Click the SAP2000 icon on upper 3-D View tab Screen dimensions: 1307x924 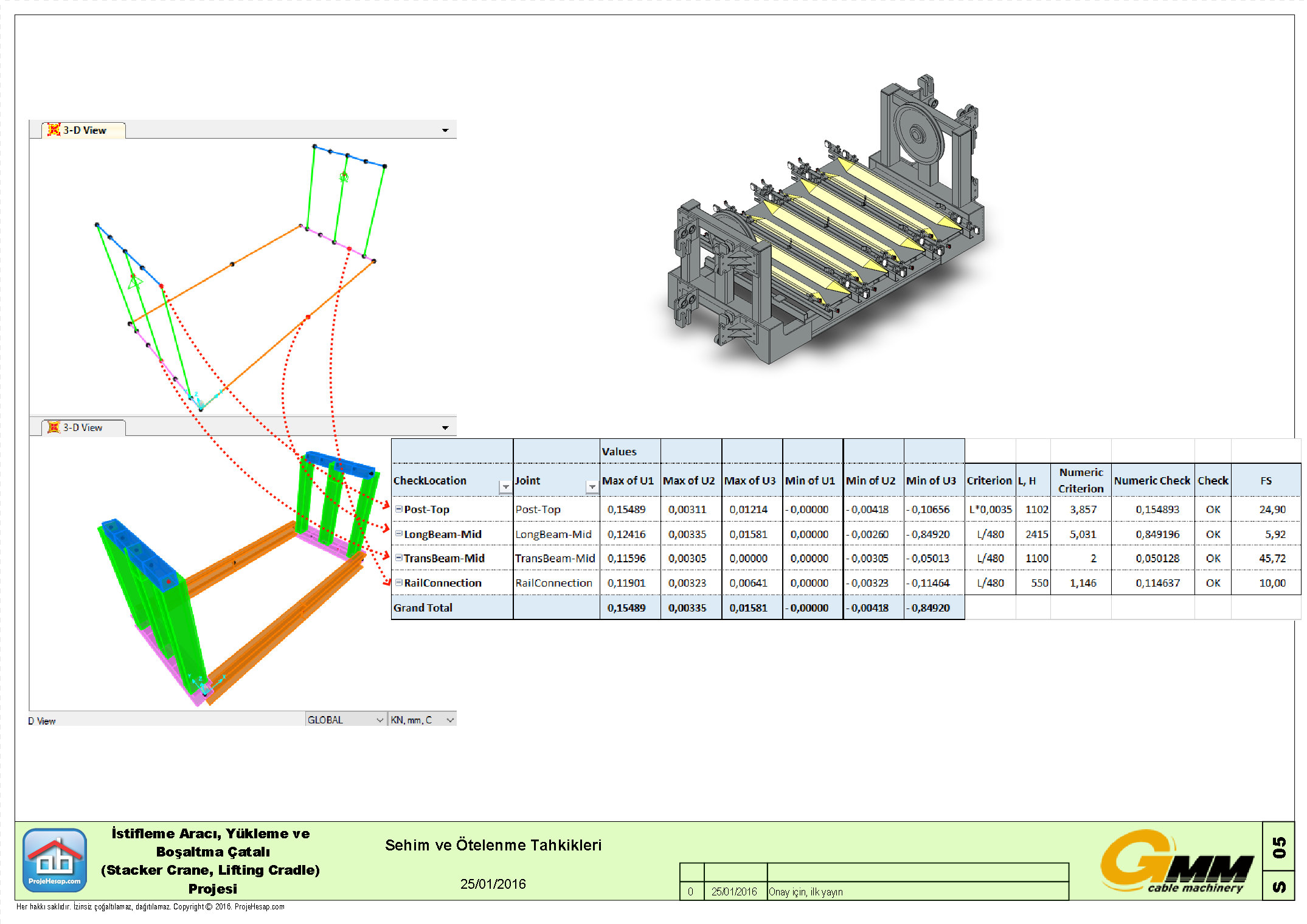click(x=54, y=129)
